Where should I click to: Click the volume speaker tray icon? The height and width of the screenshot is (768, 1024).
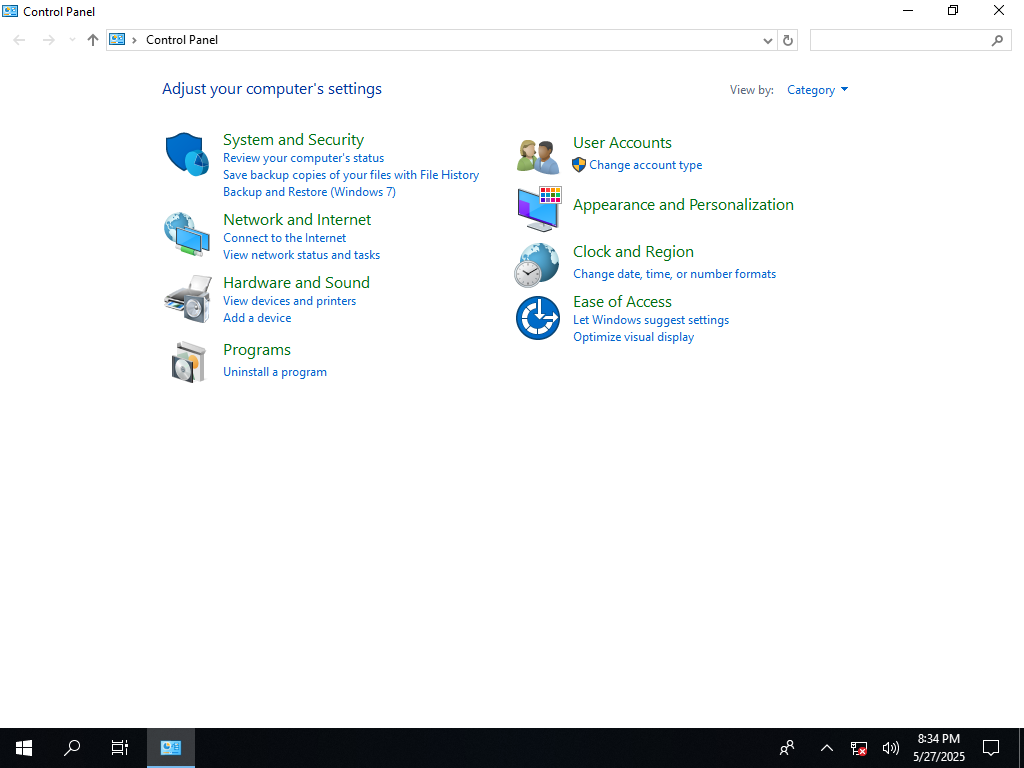(890, 748)
